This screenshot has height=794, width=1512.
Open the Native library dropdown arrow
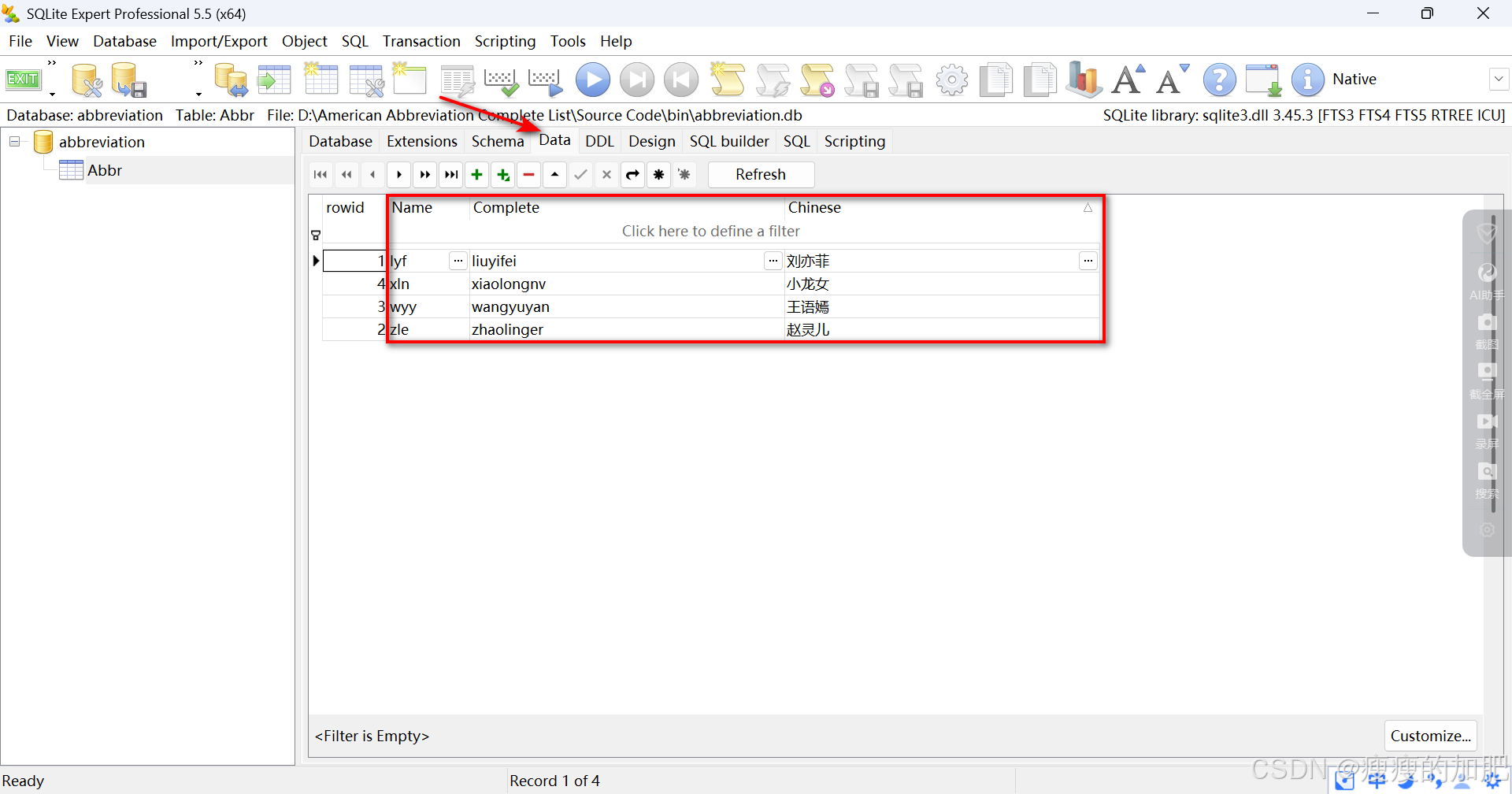pos(1499,79)
